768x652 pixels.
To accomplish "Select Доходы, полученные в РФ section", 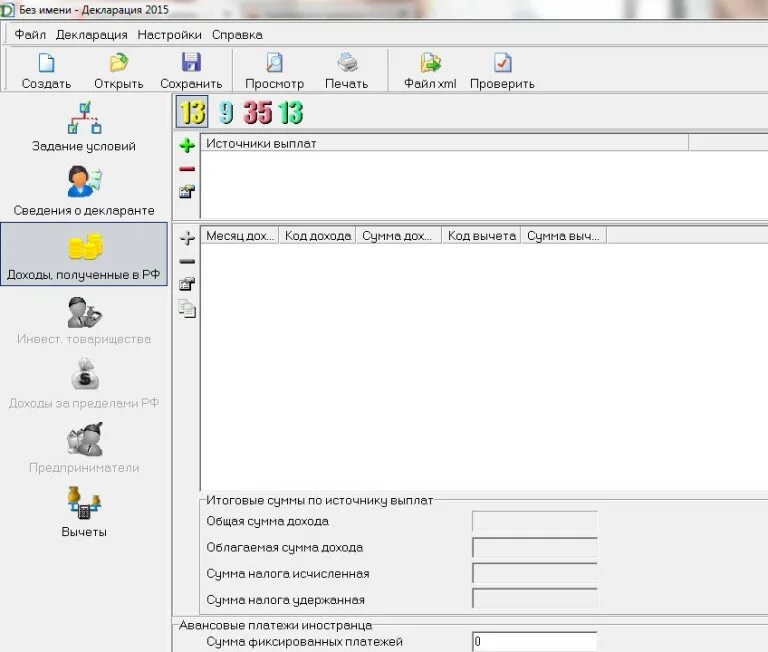I will (x=84, y=254).
